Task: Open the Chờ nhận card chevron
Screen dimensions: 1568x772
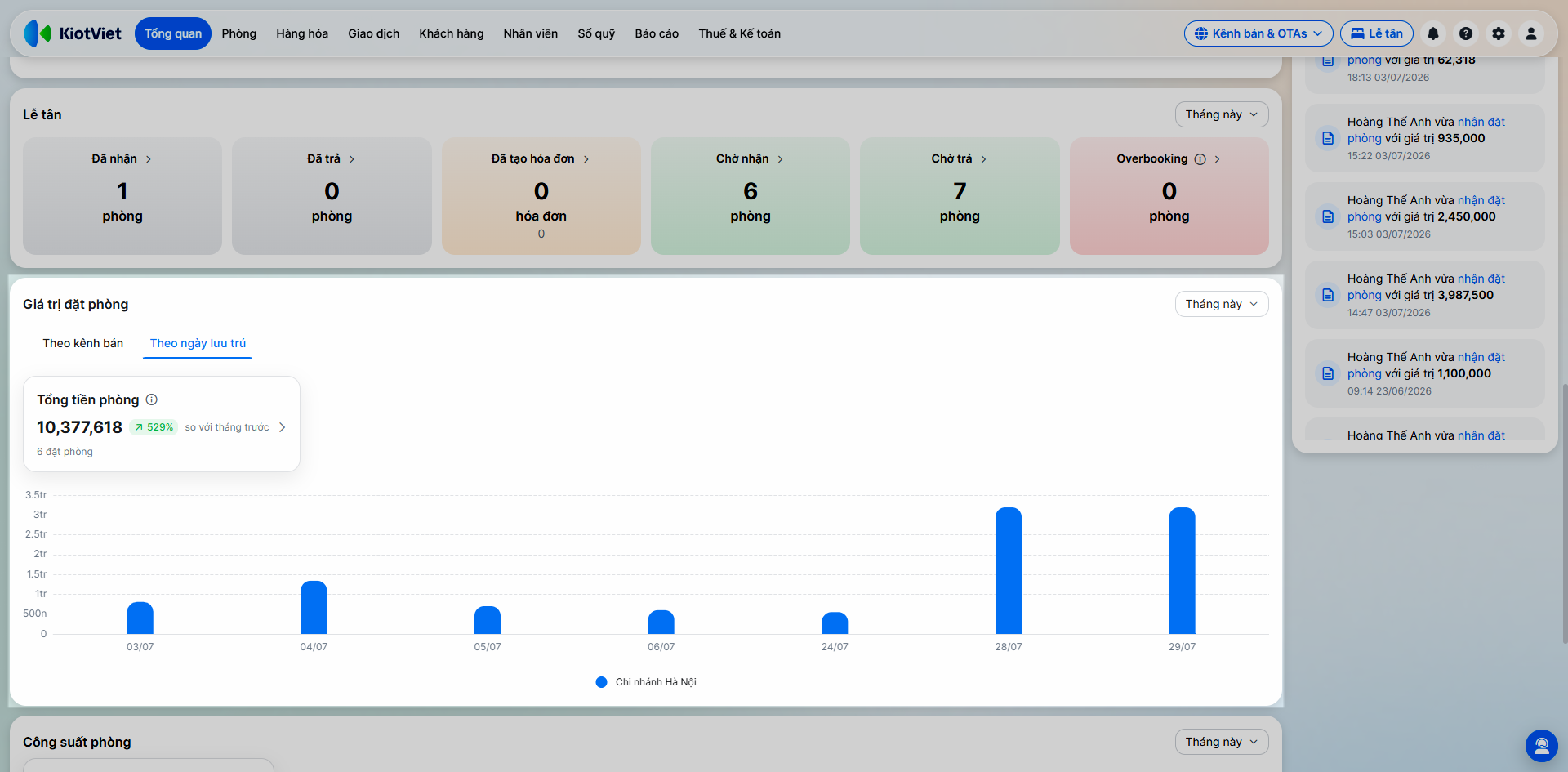Action: (x=781, y=159)
